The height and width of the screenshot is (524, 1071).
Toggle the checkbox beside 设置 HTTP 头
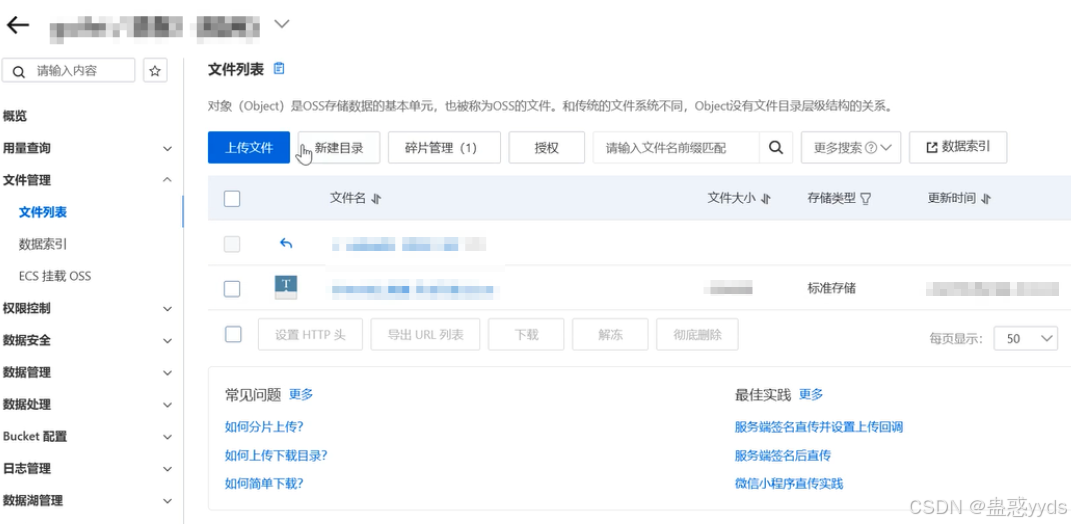233,334
